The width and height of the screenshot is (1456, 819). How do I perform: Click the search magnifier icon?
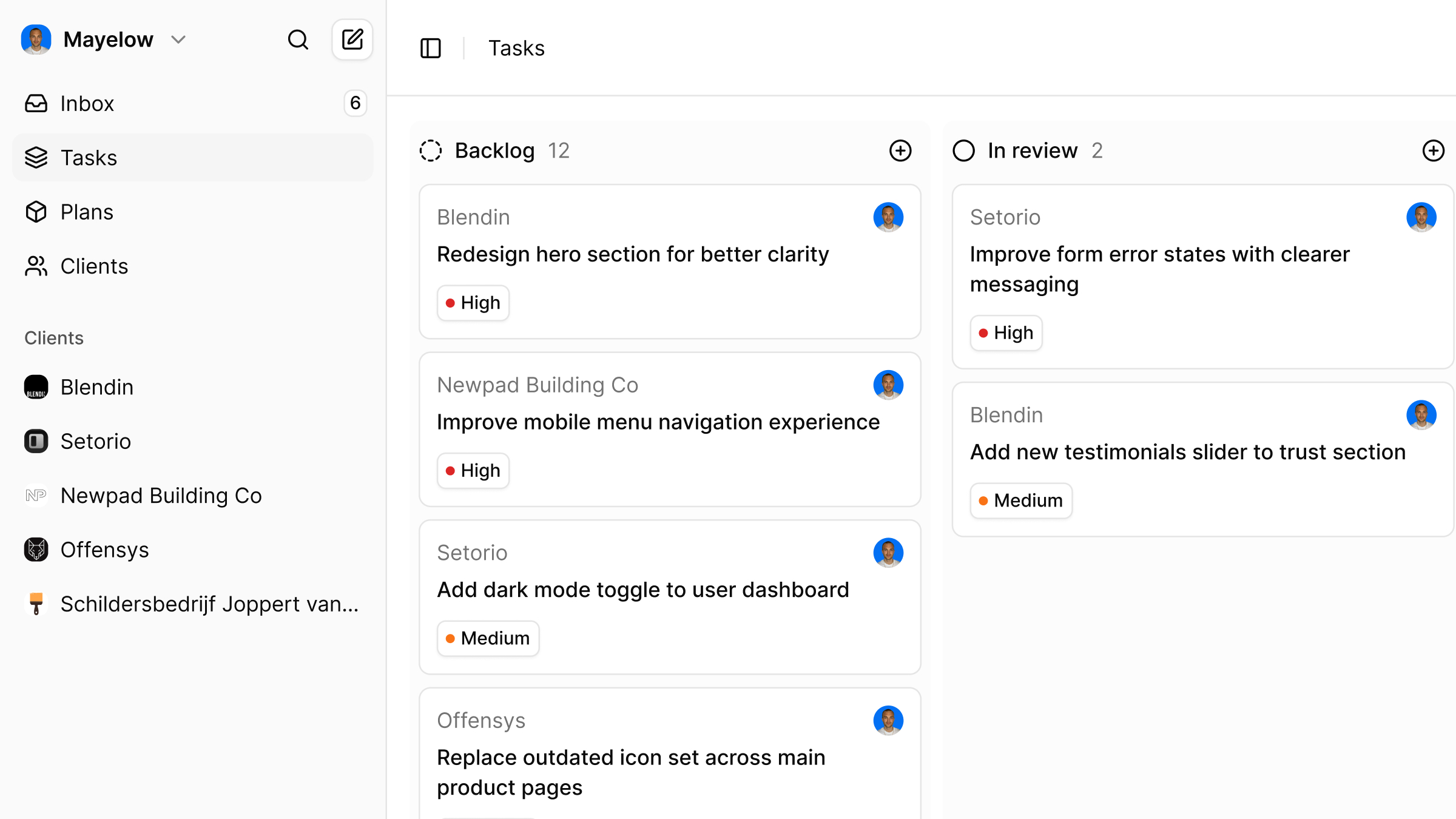pos(298,40)
